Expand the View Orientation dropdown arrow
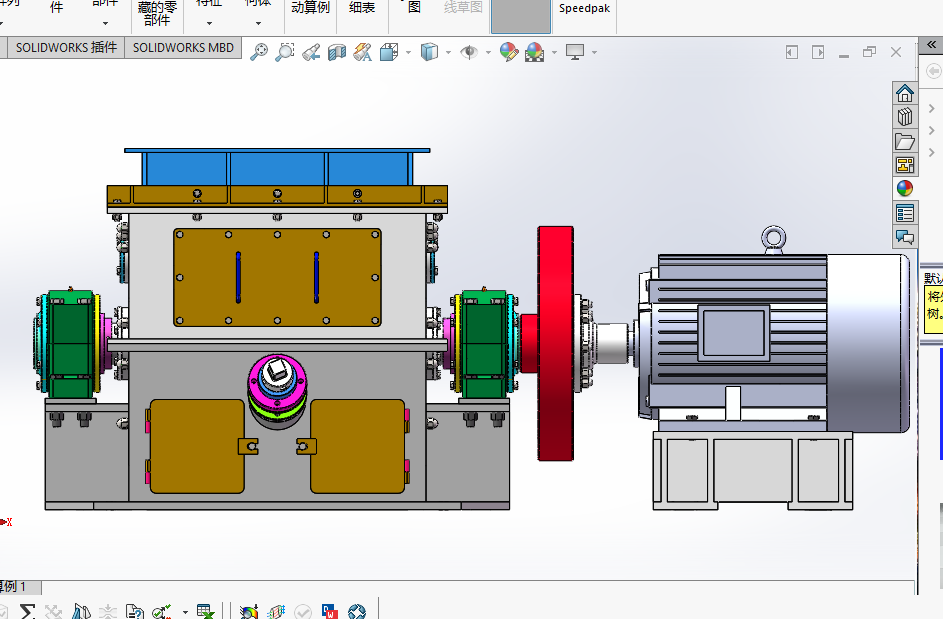 coord(408,52)
